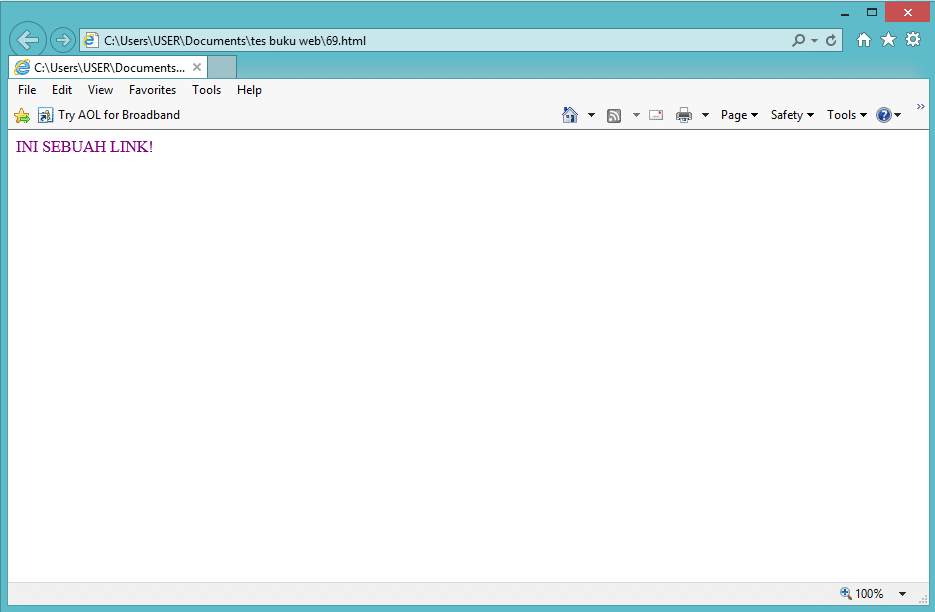Open the Page dropdown in command bar
Screen dimensions: 935x612
pyautogui.click(x=739, y=115)
